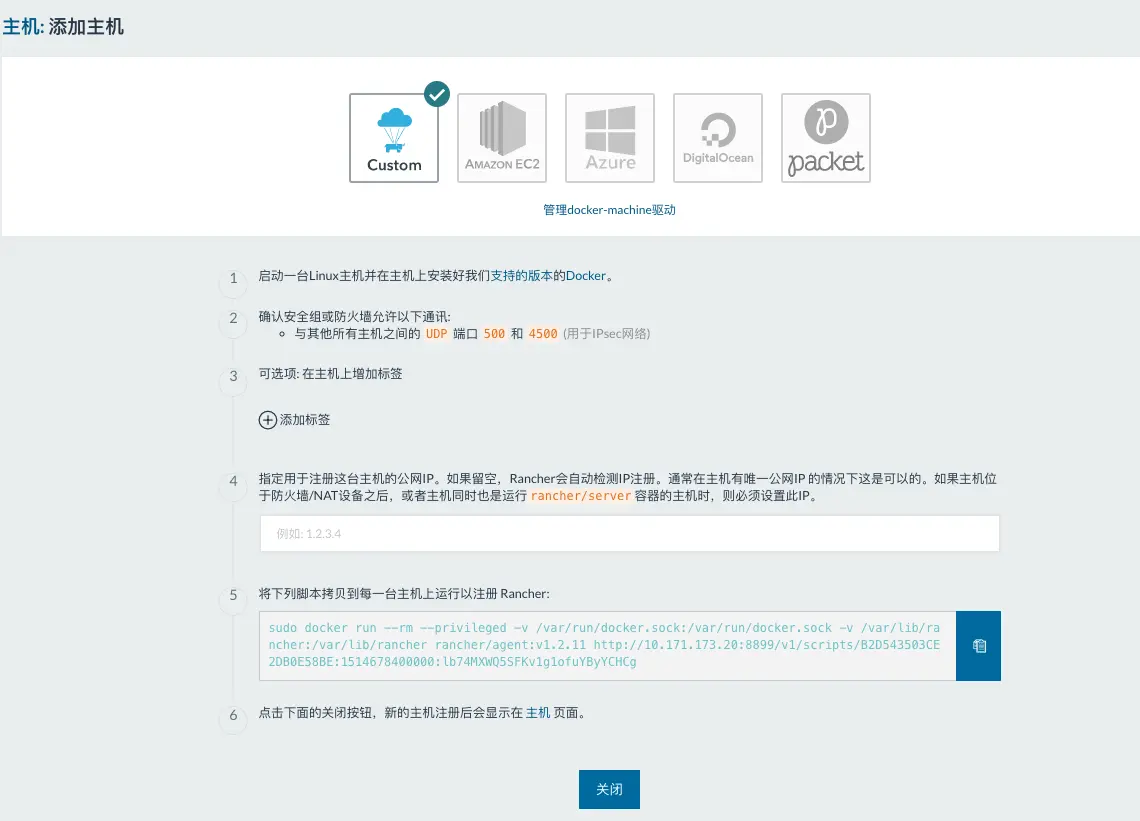Click the plus icon to add a label

tap(268, 420)
